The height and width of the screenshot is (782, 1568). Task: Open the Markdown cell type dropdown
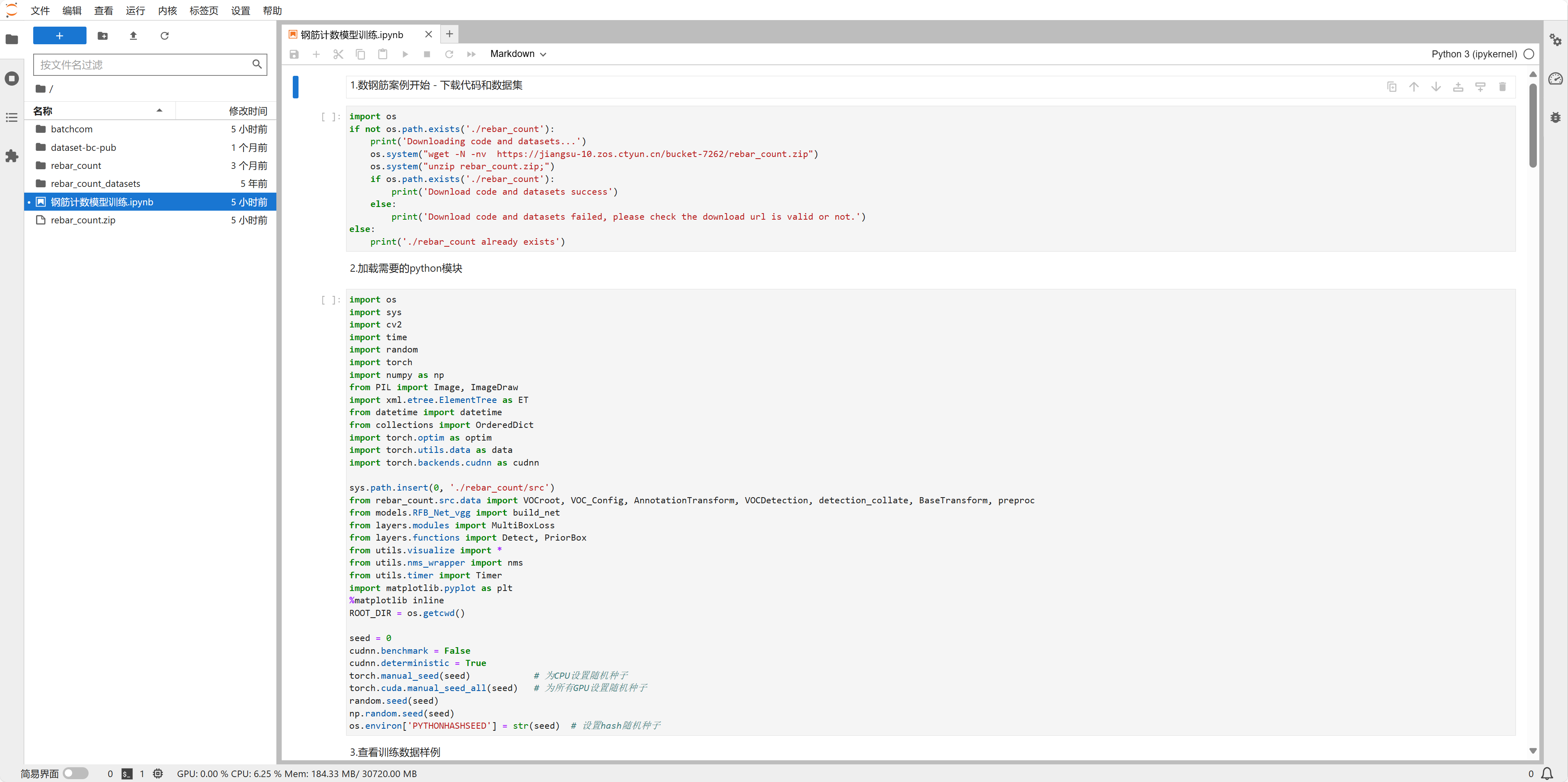(x=518, y=54)
